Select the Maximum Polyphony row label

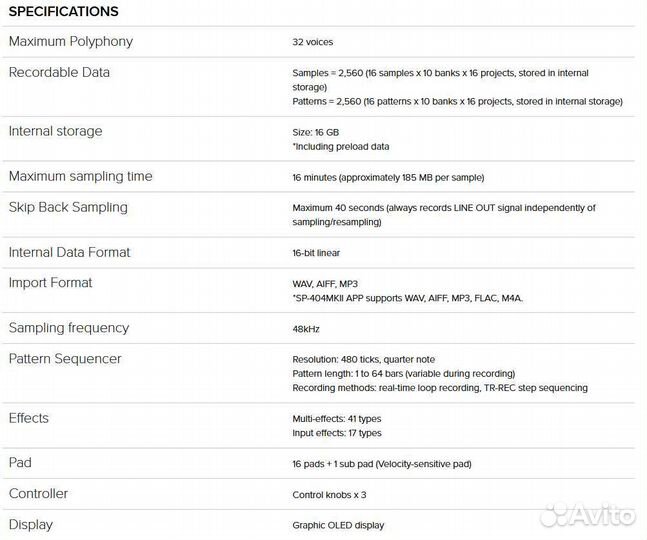point(70,42)
